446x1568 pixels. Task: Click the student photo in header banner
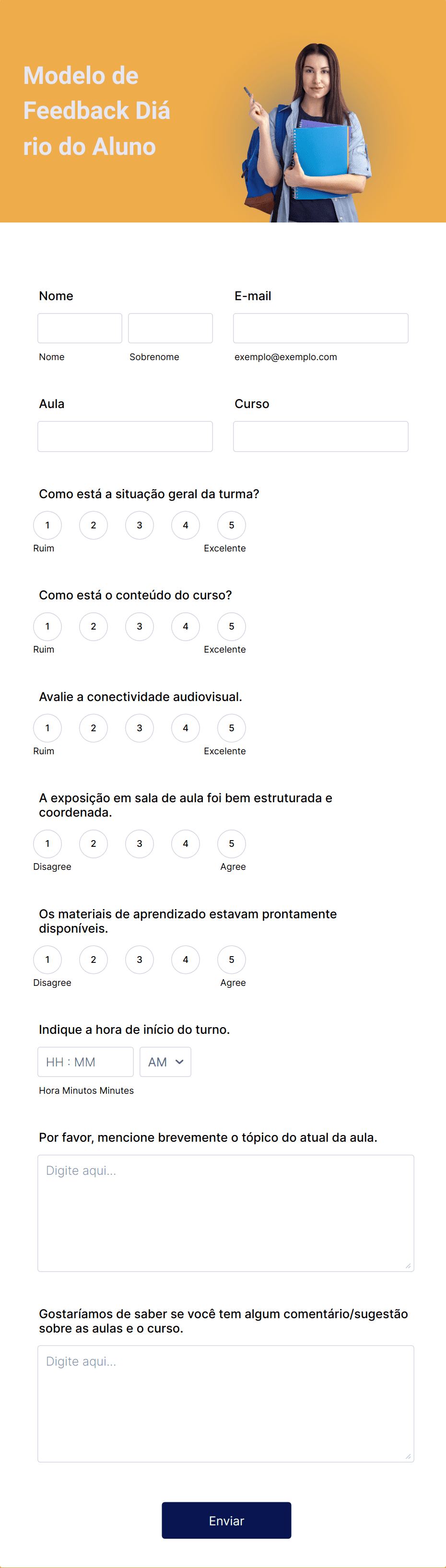pos(307,133)
